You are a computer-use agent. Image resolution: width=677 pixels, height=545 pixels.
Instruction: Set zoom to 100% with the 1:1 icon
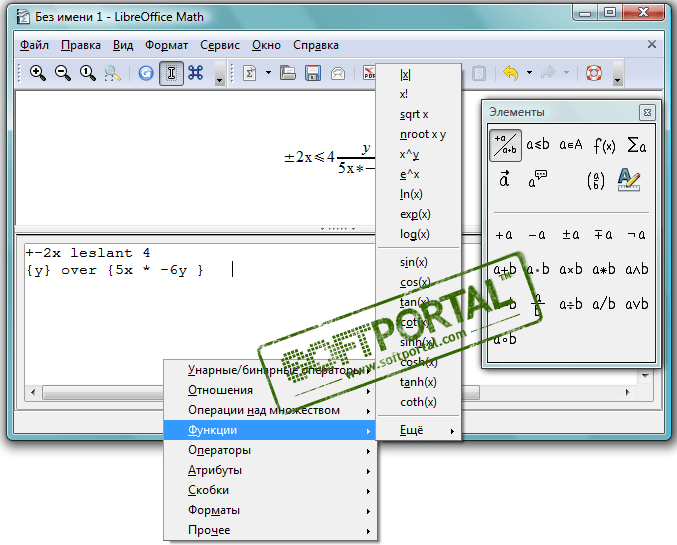point(88,73)
